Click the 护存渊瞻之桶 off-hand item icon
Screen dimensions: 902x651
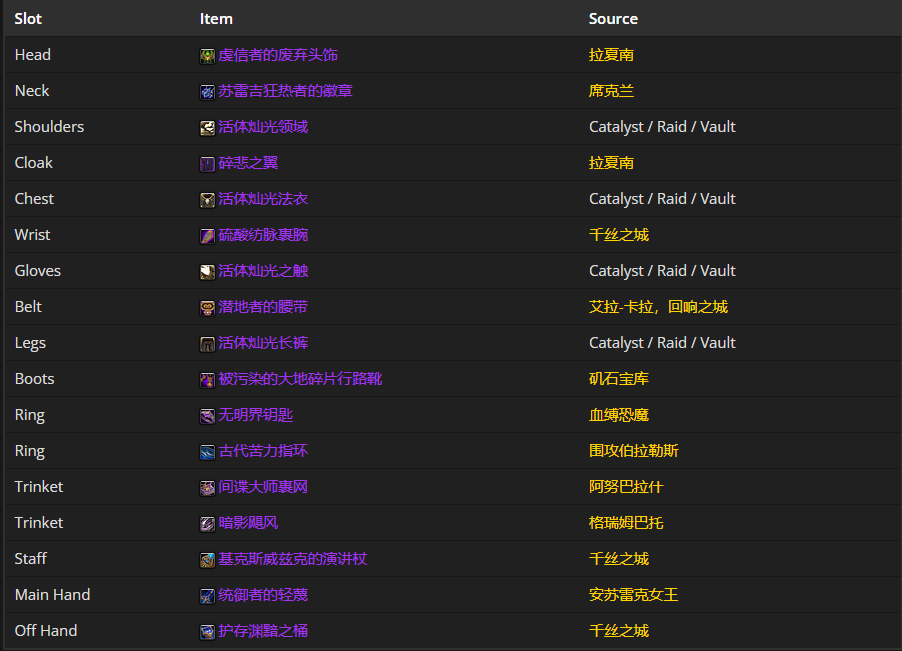pyautogui.click(x=206, y=631)
